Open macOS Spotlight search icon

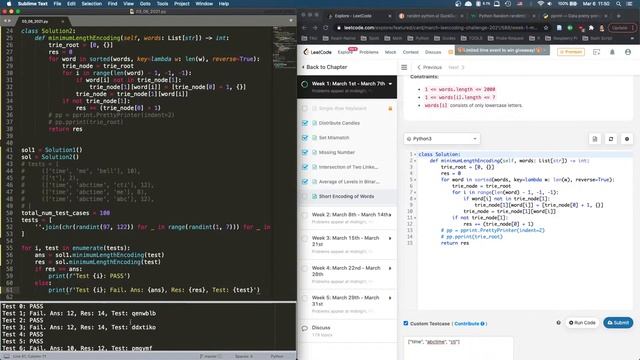pyautogui.click(x=619, y=4)
